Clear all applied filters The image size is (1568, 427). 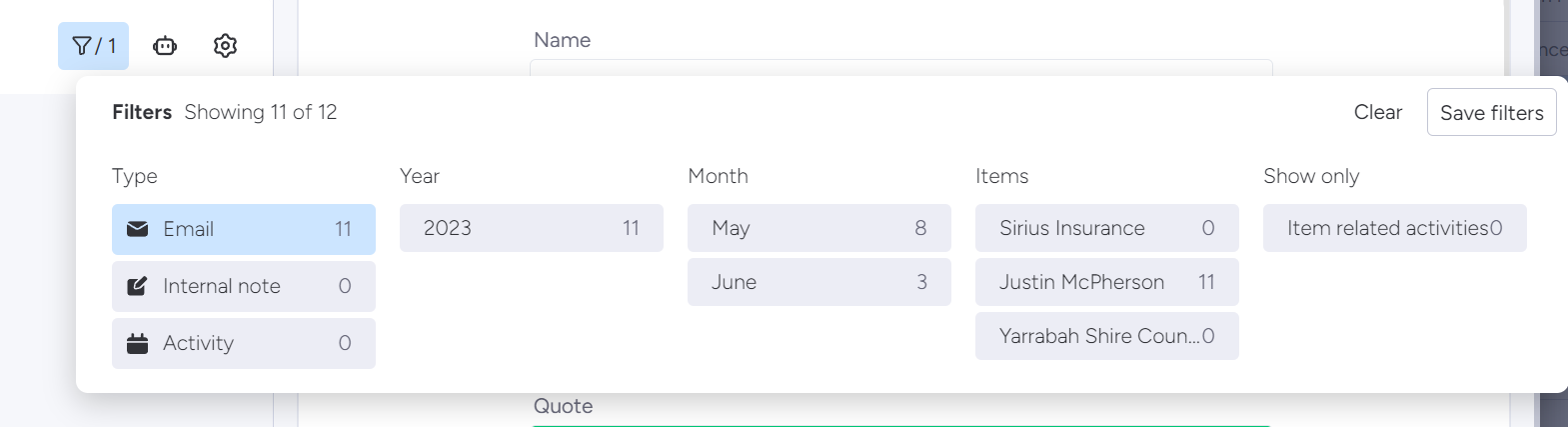click(x=1377, y=112)
